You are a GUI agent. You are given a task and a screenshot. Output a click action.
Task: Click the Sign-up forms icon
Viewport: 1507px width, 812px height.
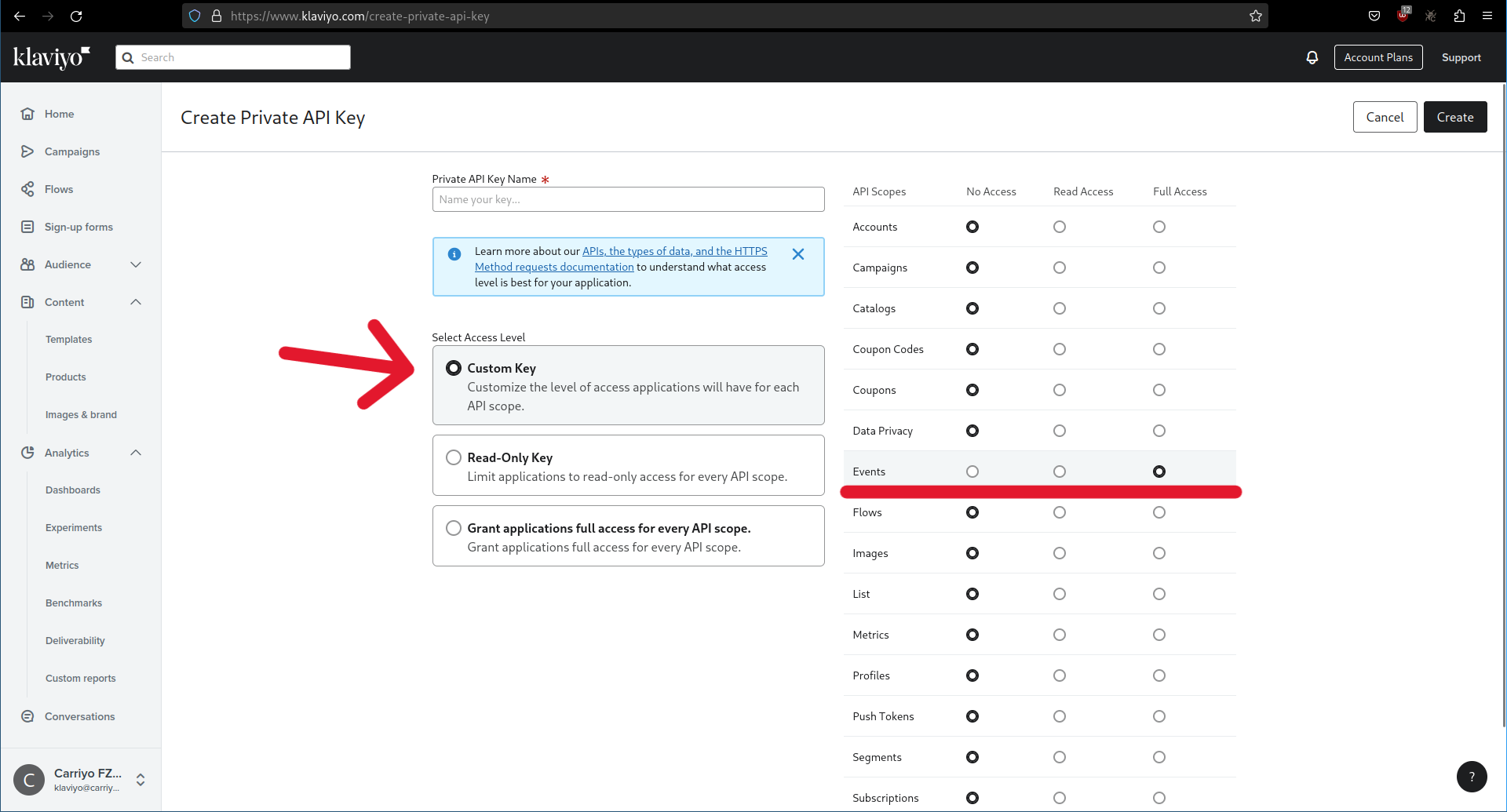tap(27, 227)
